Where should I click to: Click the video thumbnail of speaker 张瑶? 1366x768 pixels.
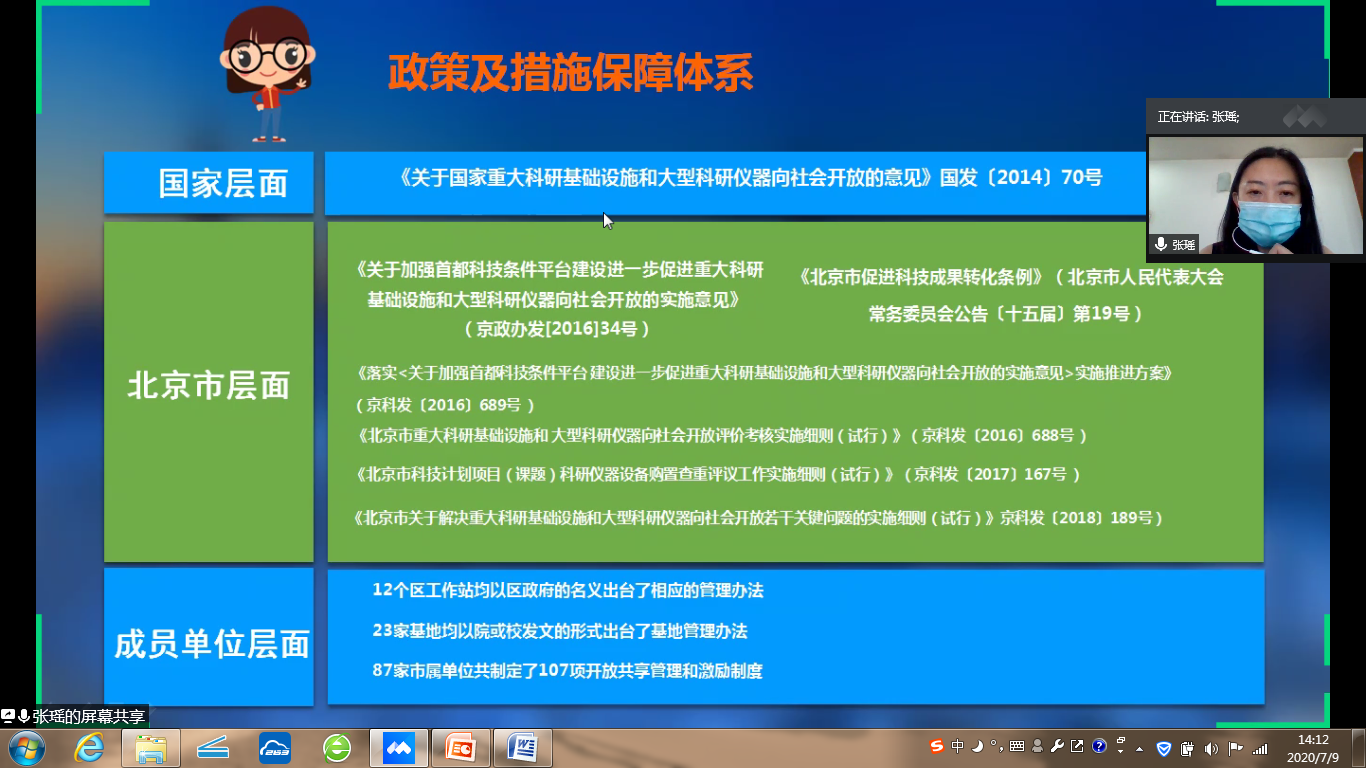coord(1255,195)
